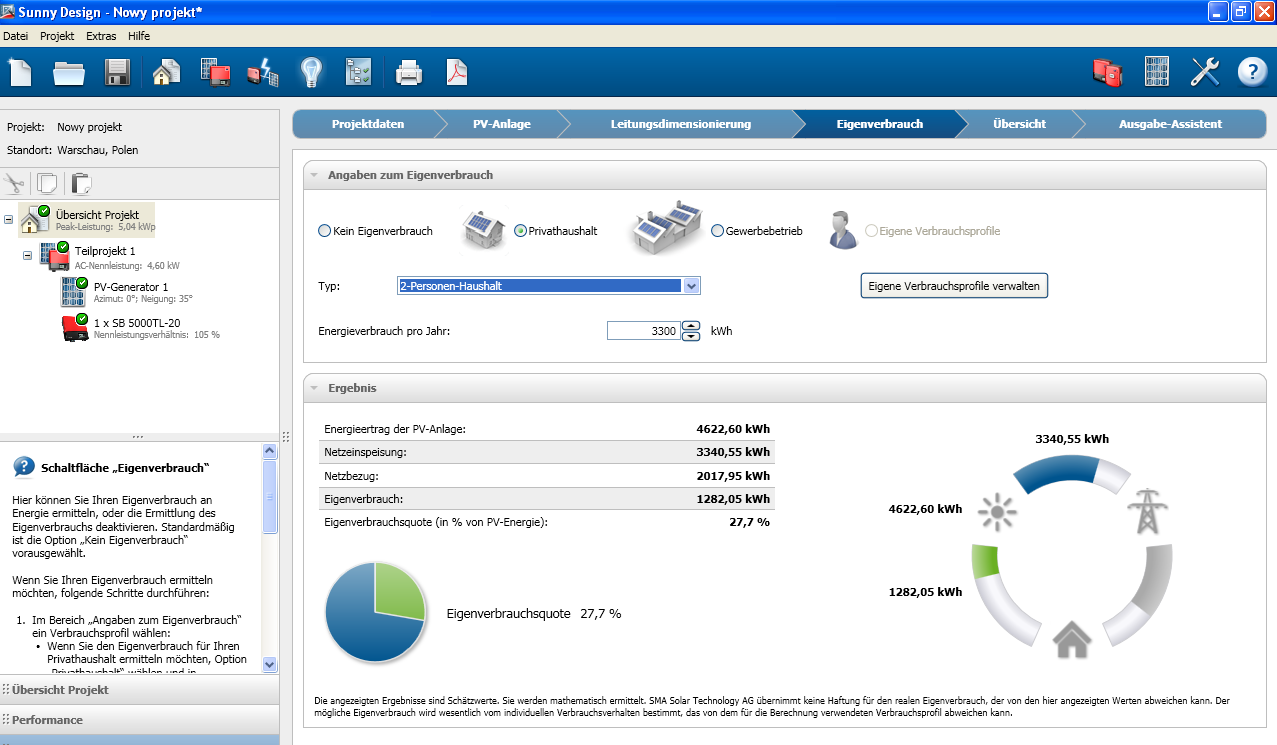
Task: Open the Projekt menu
Action: 57,36
